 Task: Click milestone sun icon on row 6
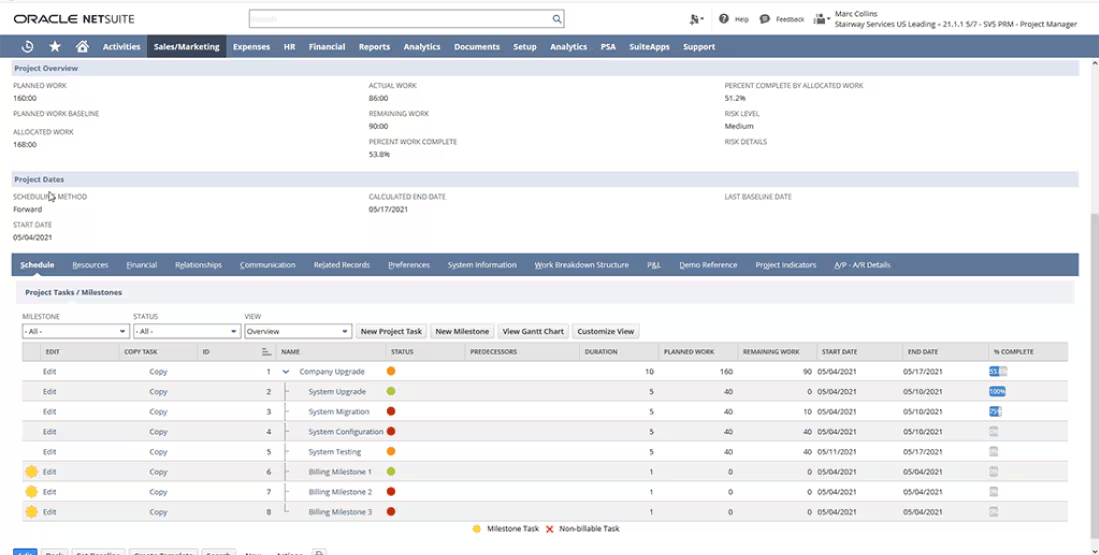tap(32, 472)
